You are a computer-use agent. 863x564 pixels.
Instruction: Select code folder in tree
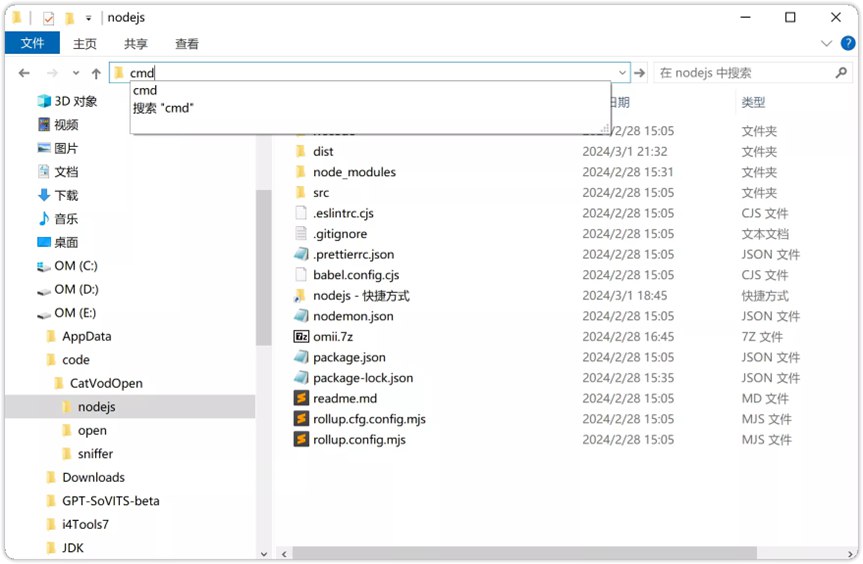(68, 360)
